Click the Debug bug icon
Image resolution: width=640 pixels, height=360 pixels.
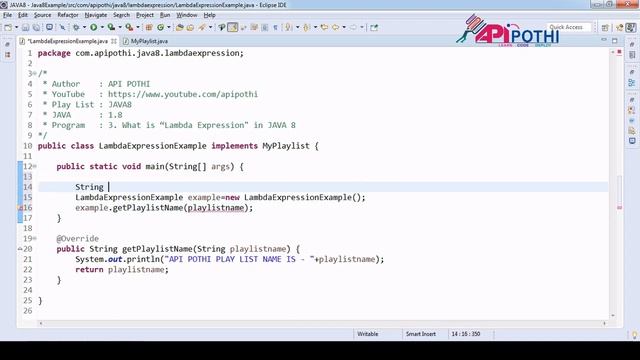click(76, 27)
